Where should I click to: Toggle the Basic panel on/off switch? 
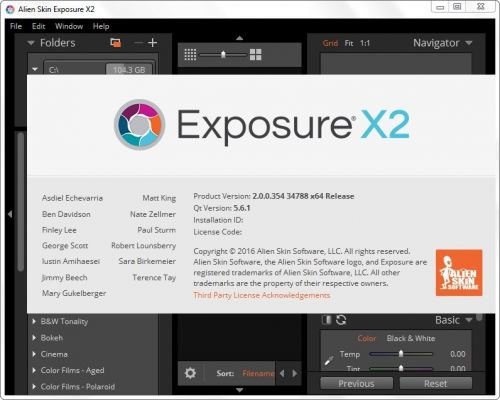point(327,320)
